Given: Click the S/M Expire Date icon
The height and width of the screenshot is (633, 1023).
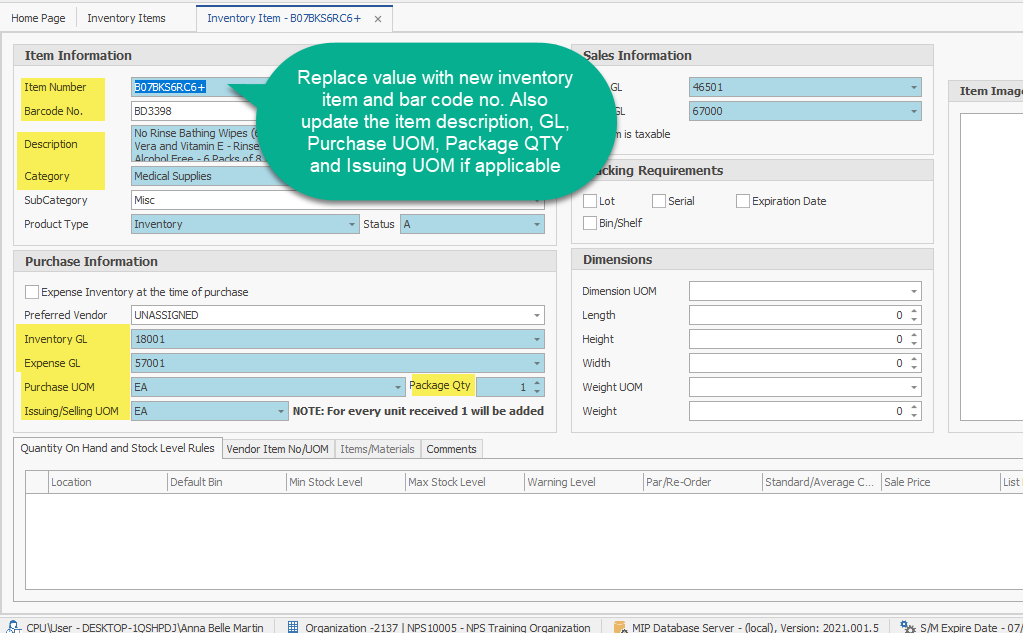Looking at the screenshot, I should tap(907, 627).
